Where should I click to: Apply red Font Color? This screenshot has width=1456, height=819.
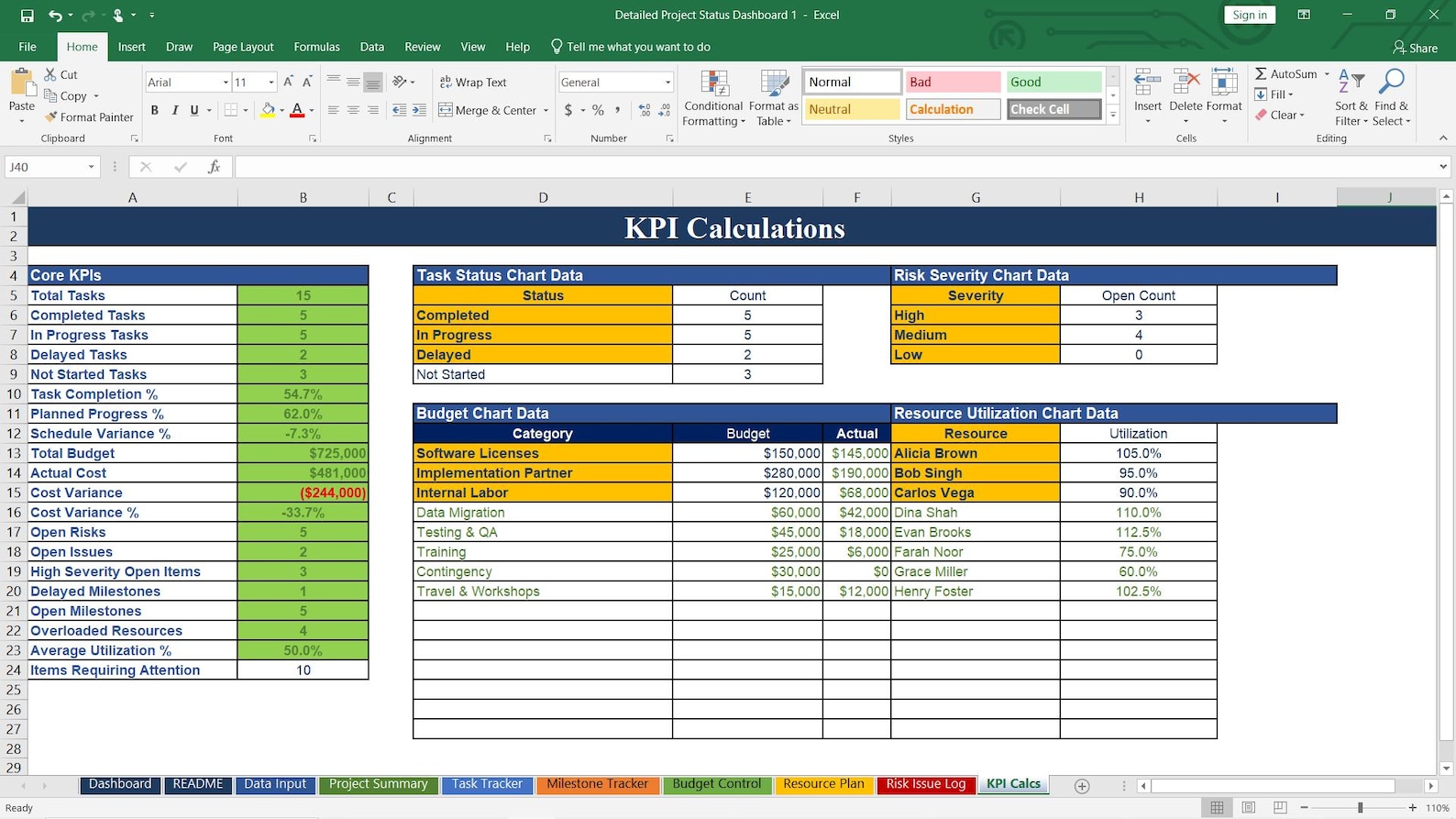click(x=296, y=110)
